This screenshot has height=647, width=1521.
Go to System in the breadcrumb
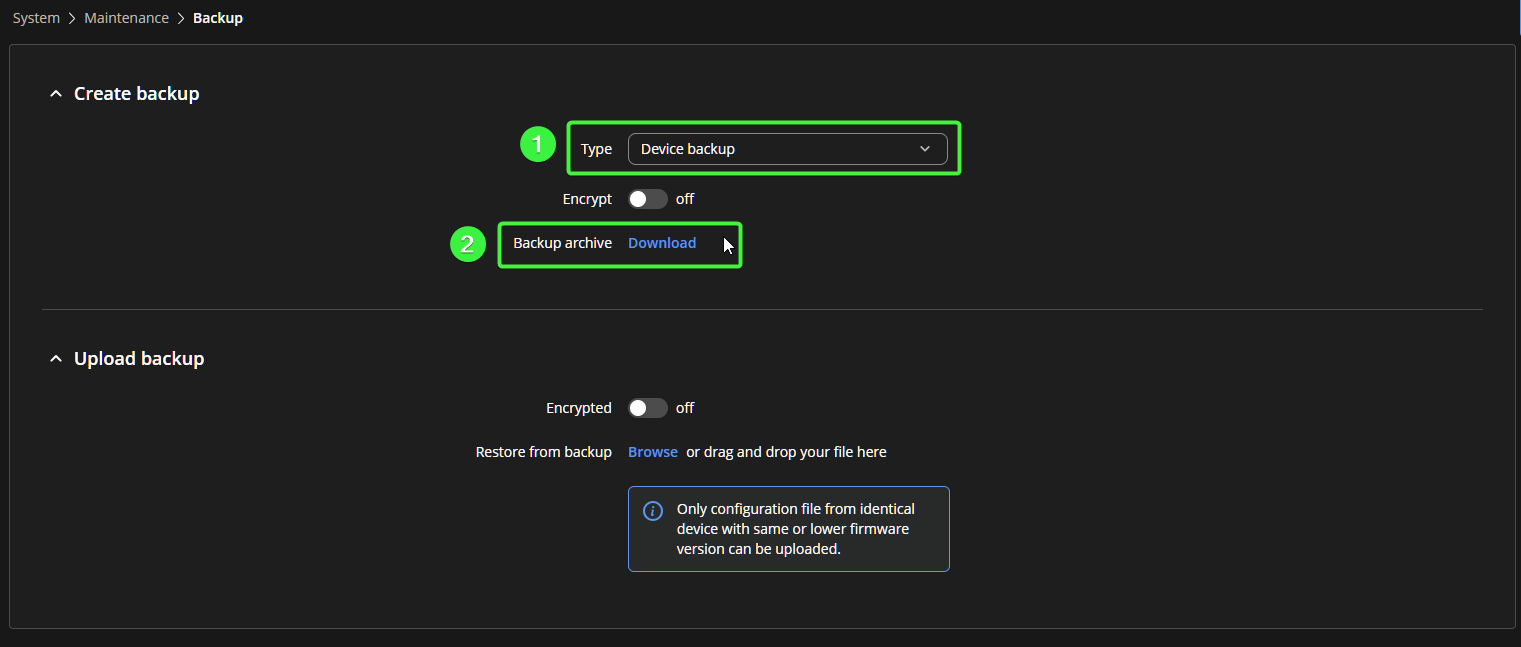[36, 18]
